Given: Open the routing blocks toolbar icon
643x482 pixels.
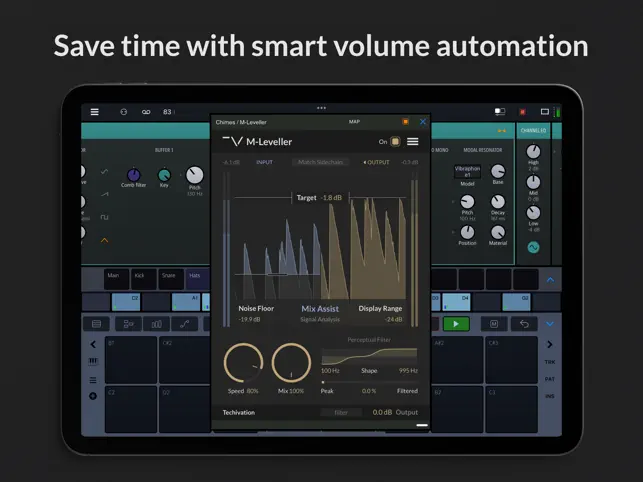Looking at the screenshot, I should (x=128, y=324).
